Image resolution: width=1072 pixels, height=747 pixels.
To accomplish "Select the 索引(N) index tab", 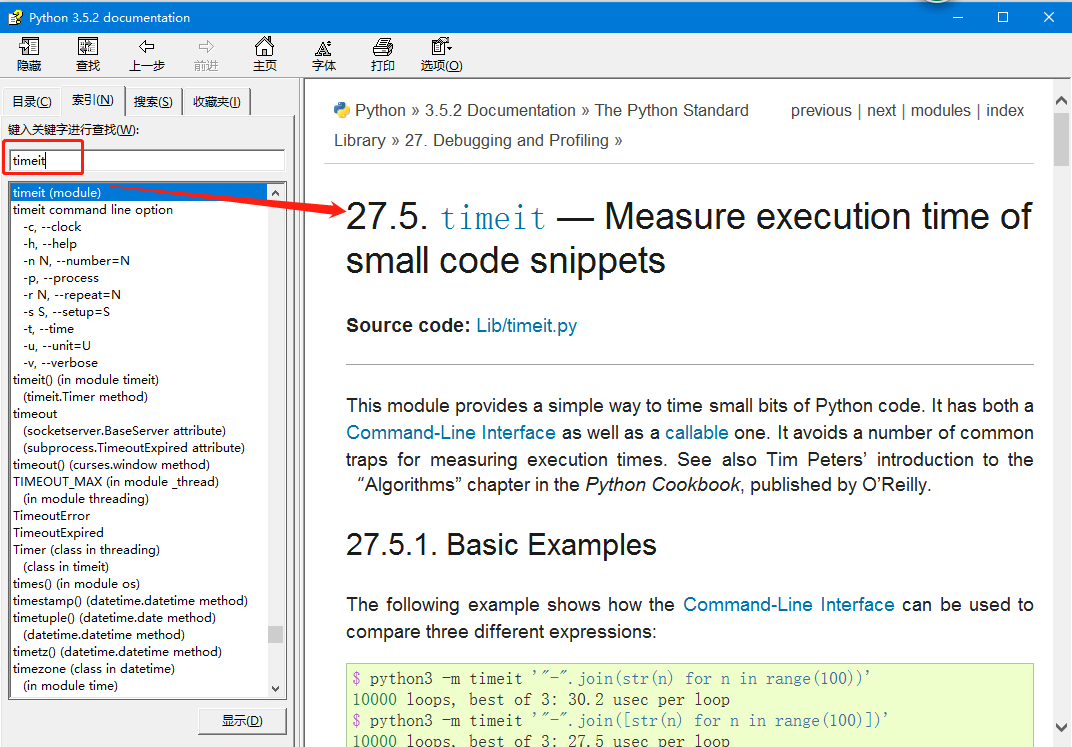I will [93, 100].
